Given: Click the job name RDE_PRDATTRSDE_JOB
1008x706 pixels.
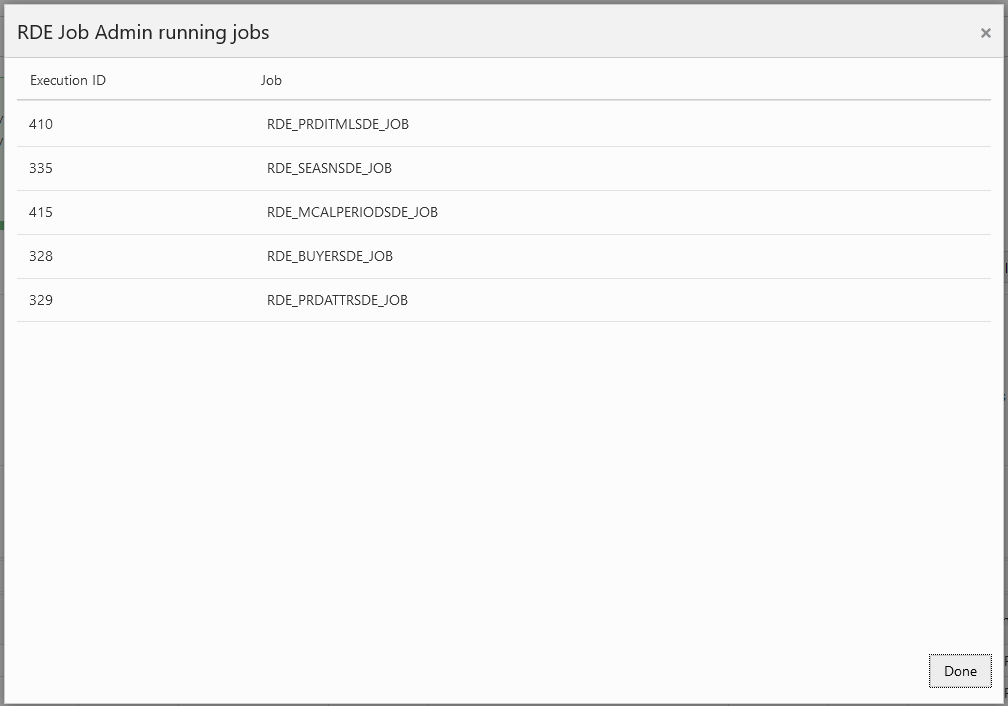Looking at the screenshot, I should [337, 300].
